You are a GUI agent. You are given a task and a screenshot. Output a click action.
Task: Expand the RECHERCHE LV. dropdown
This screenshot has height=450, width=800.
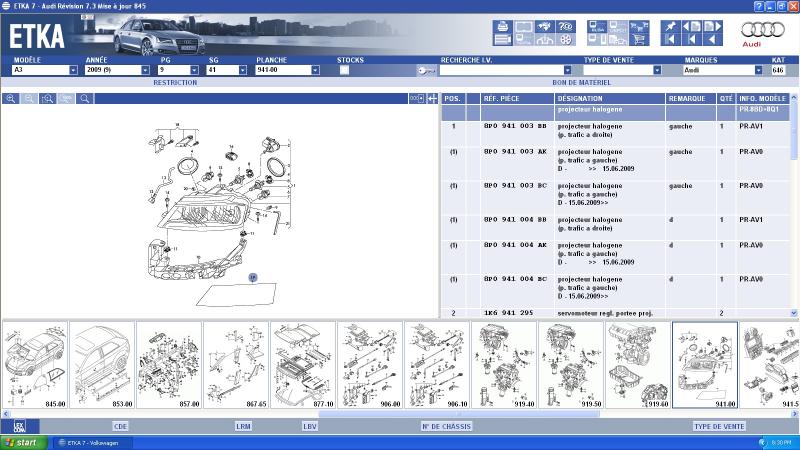point(567,70)
